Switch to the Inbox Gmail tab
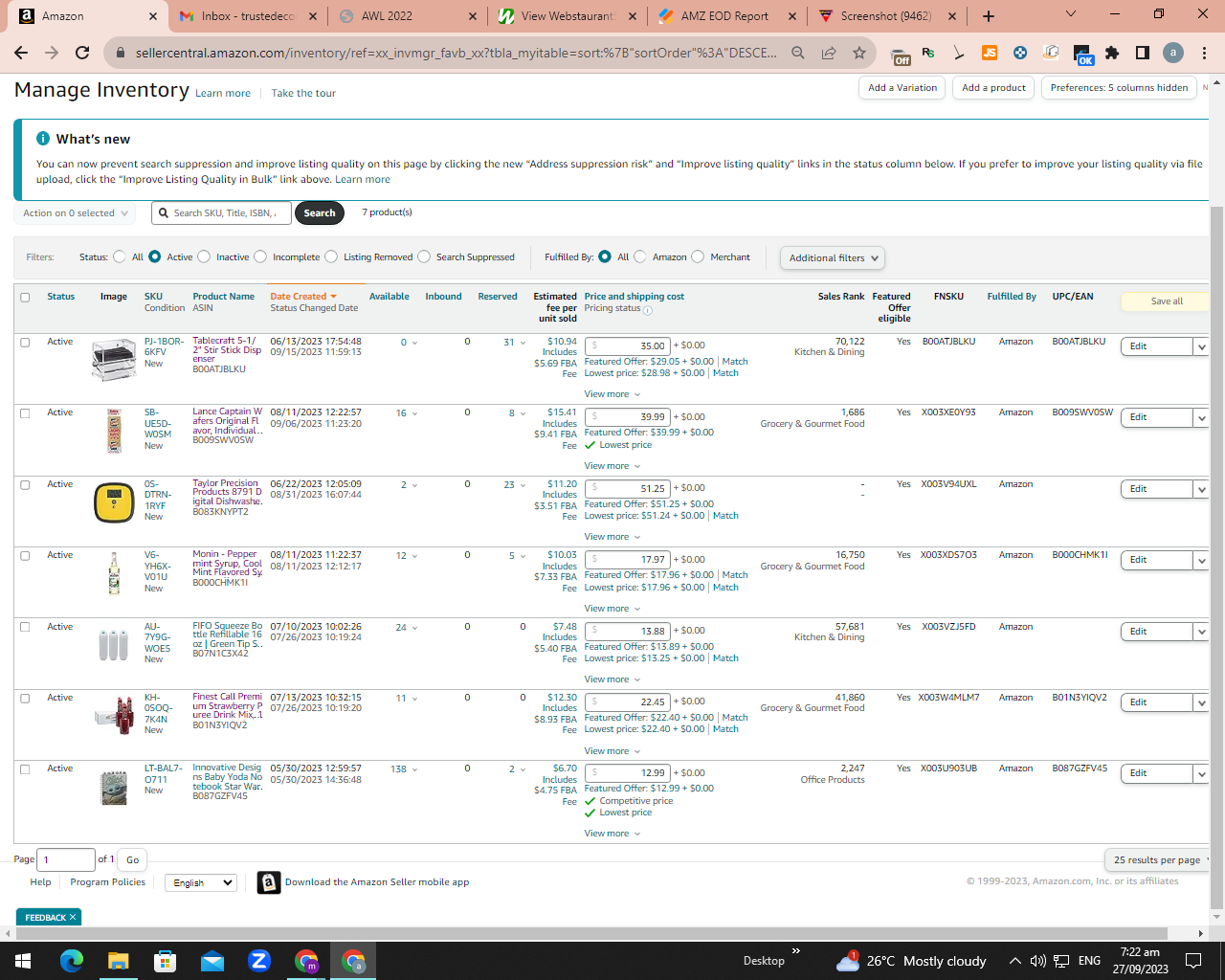Image resolution: width=1225 pixels, height=980 pixels. 248,16
